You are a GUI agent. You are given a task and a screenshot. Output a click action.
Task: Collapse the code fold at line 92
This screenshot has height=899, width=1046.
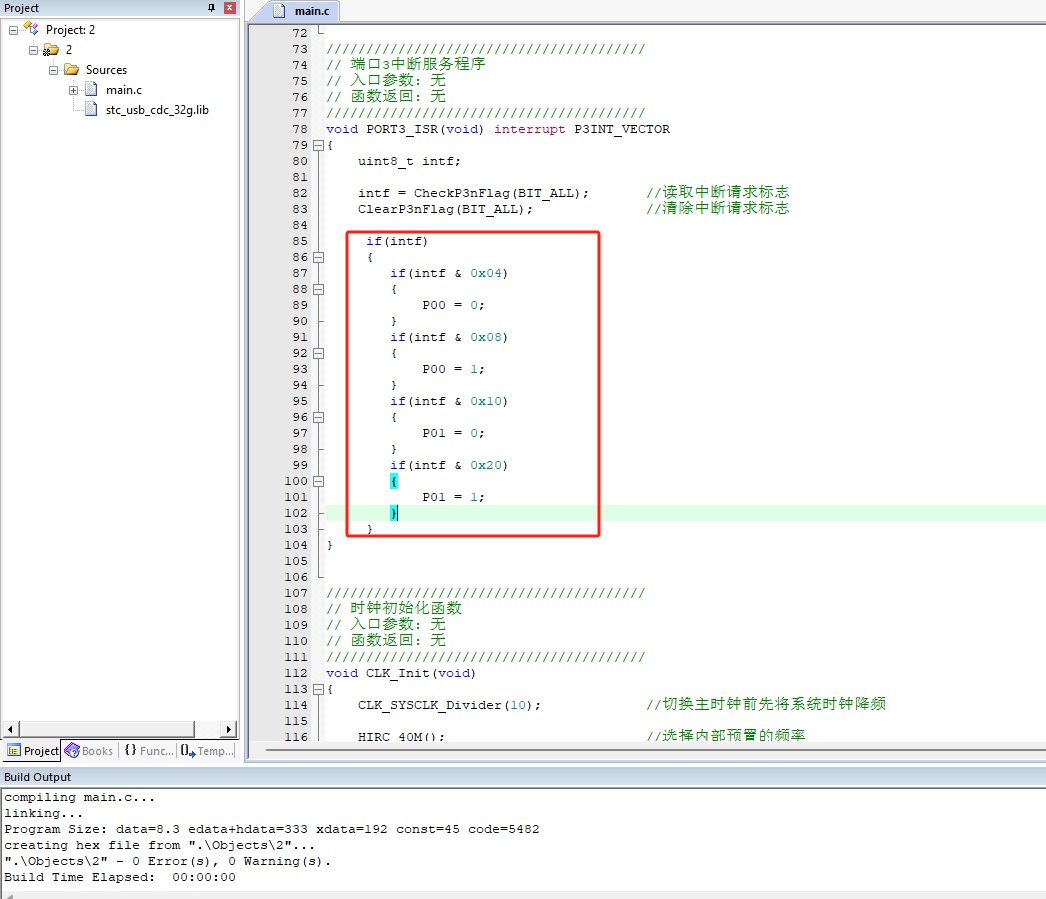[319, 353]
